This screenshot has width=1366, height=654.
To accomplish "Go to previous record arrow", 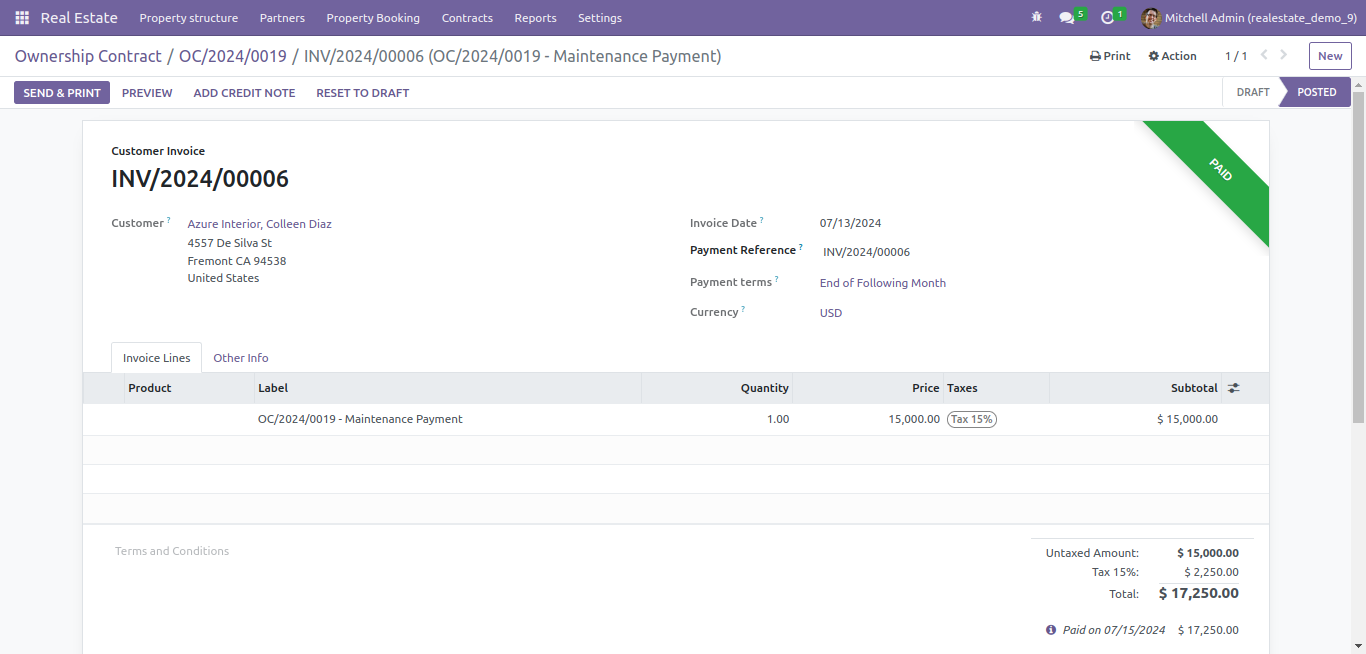I will (x=1264, y=56).
